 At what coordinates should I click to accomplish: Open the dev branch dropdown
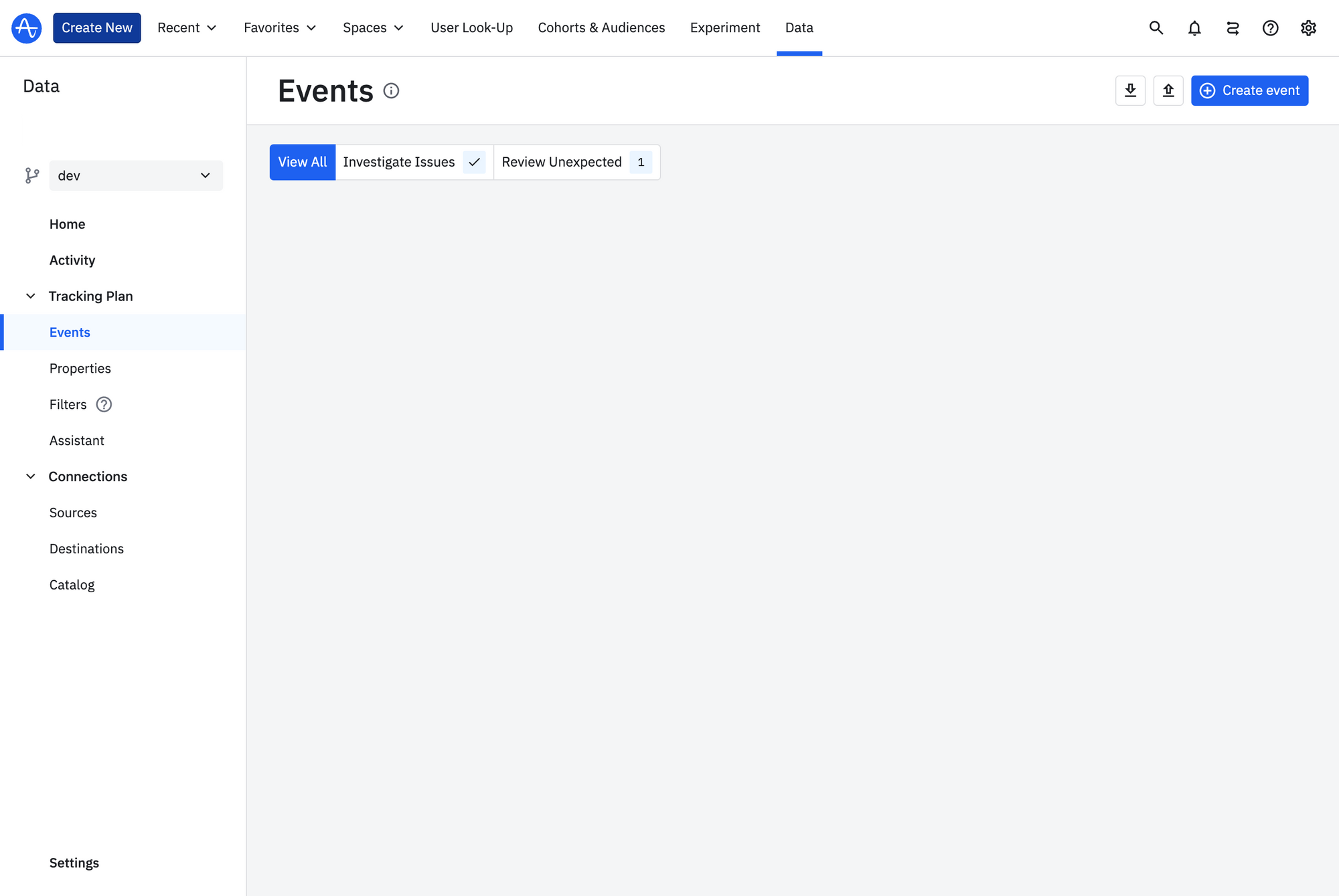(x=136, y=175)
